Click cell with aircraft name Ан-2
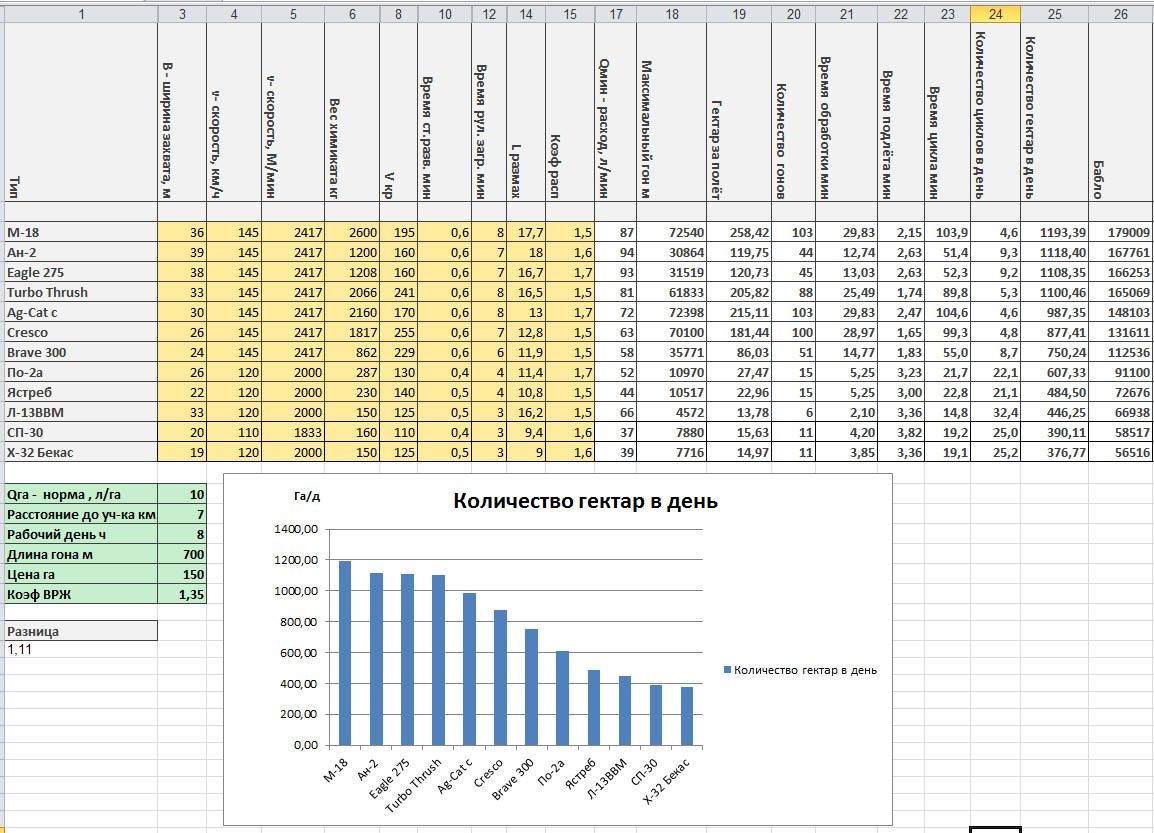 [x=81, y=252]
